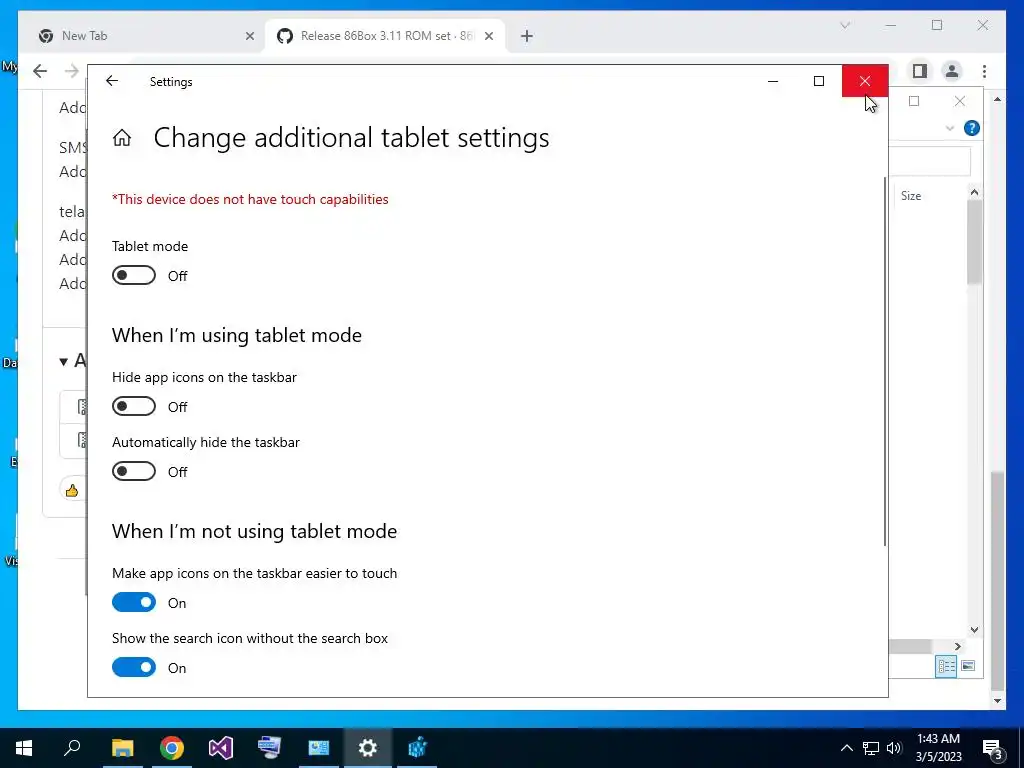This screenshot has height=768, width=1024.
Task: Click scroll up arrow in Explorer file list
Action: point(974,192)
